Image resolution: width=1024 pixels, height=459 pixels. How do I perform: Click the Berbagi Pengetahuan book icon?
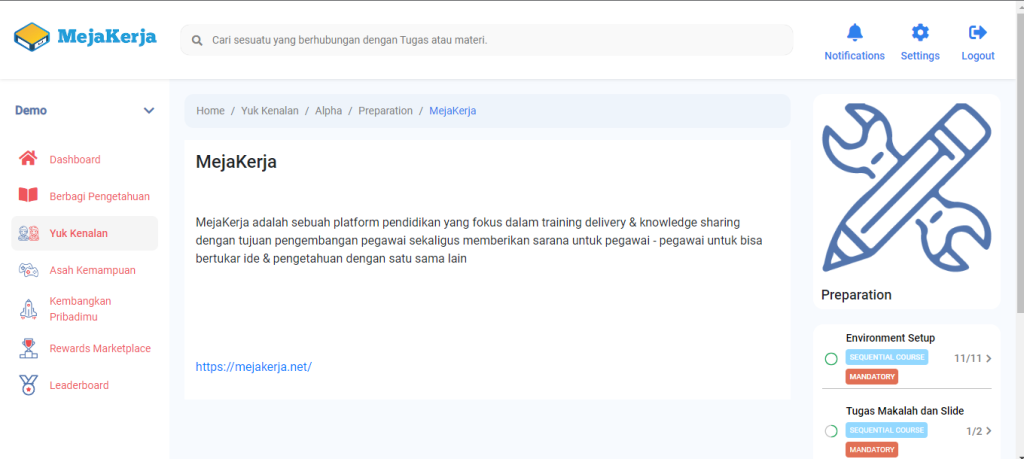tap(28, 195)
